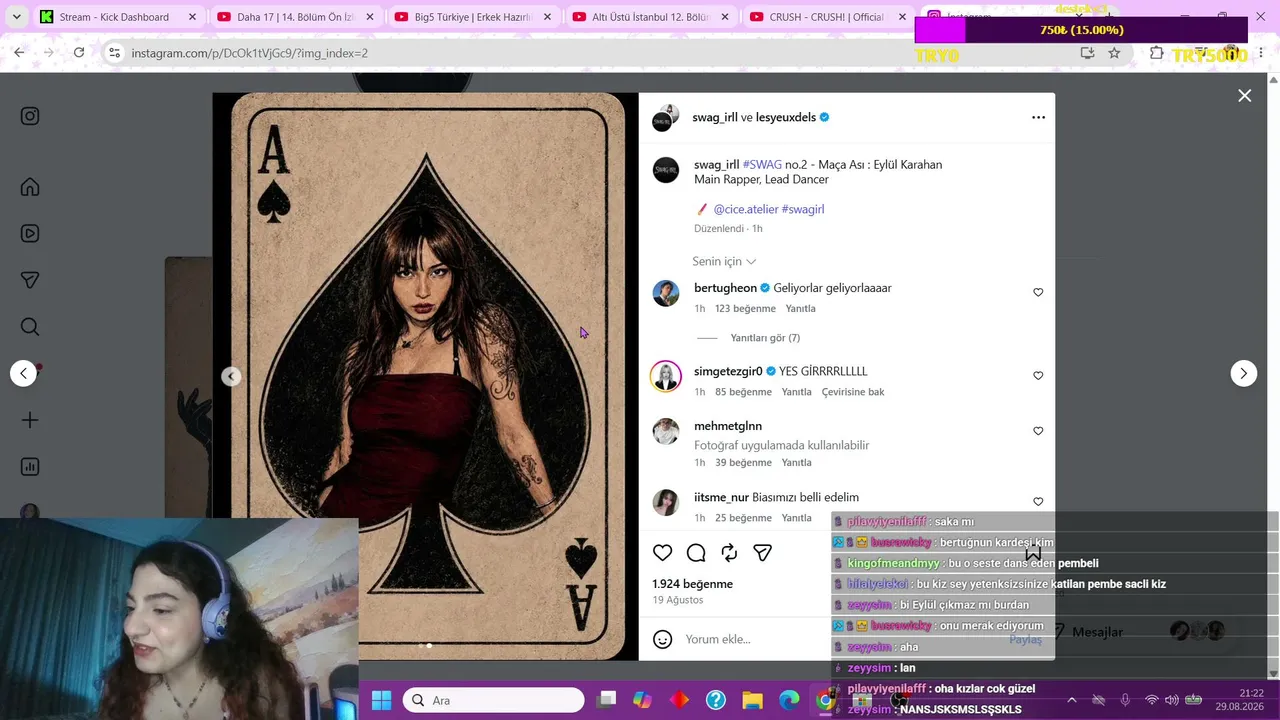Reply to mehmetglnn's comment via 'Yanıtla'
The width and height of the screenshot is (1280, 720).
[796, 463]
